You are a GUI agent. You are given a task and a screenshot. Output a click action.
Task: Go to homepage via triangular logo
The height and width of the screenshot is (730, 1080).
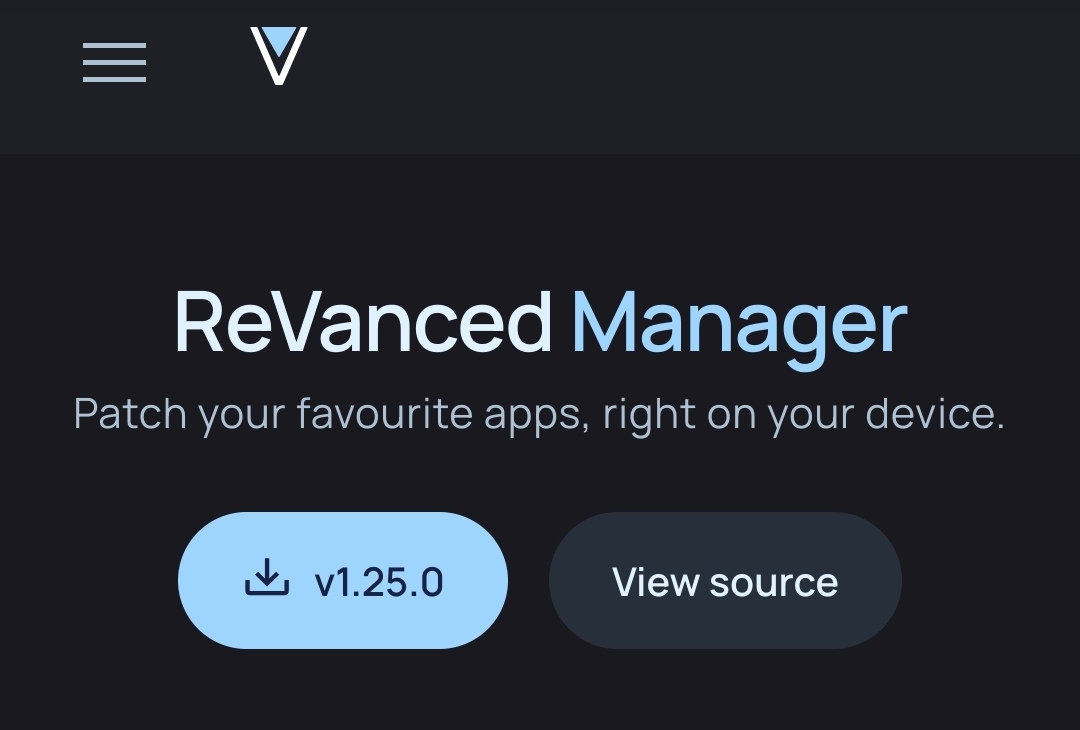[279, 56]
